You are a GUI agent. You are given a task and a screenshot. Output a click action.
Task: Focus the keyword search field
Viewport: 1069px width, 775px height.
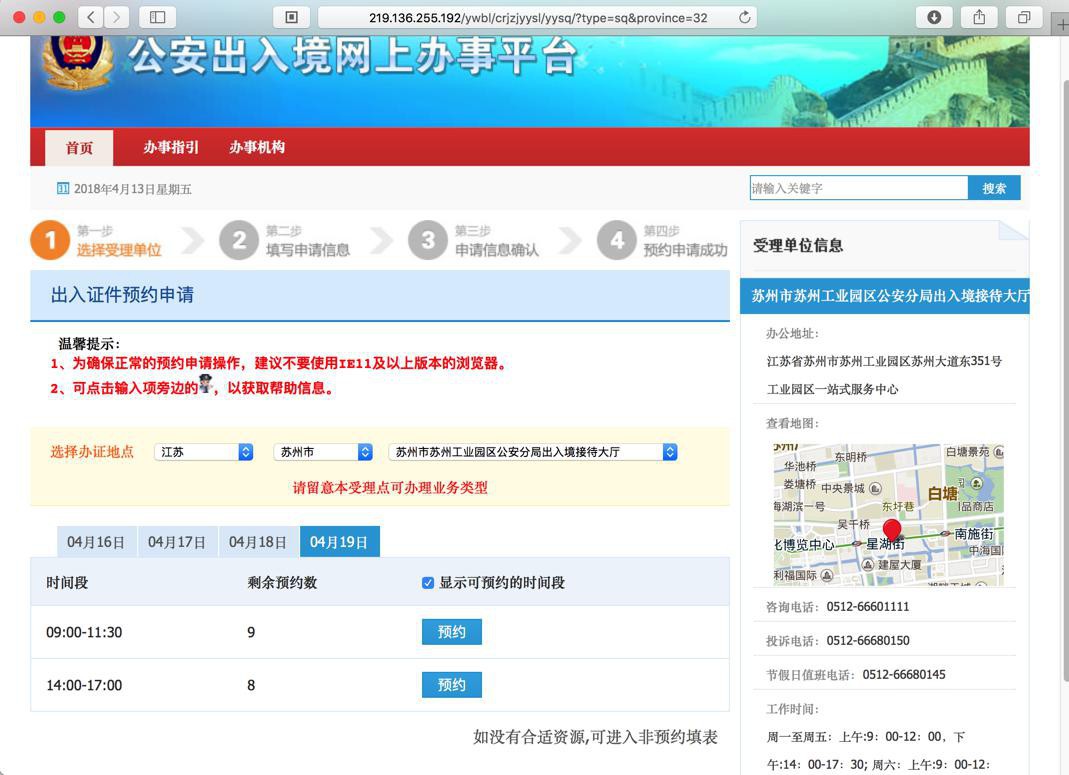(859, 188)
